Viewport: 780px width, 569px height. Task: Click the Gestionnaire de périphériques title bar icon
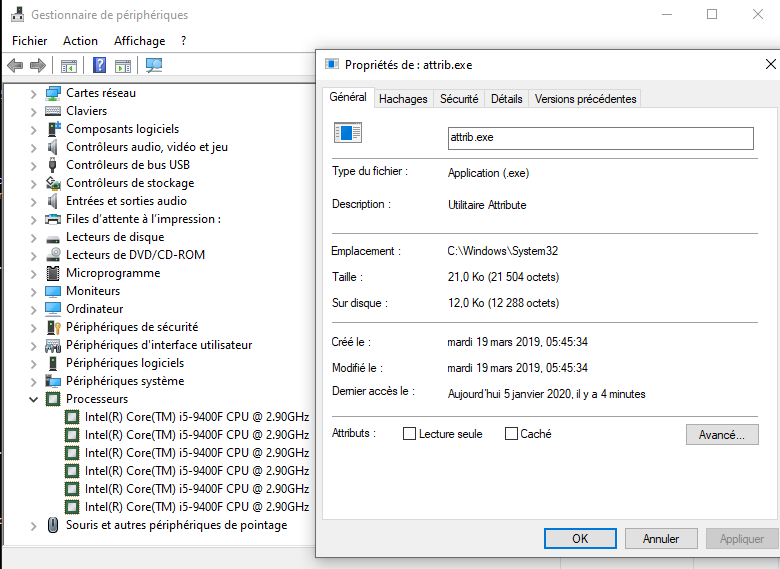tap(17, 14)
